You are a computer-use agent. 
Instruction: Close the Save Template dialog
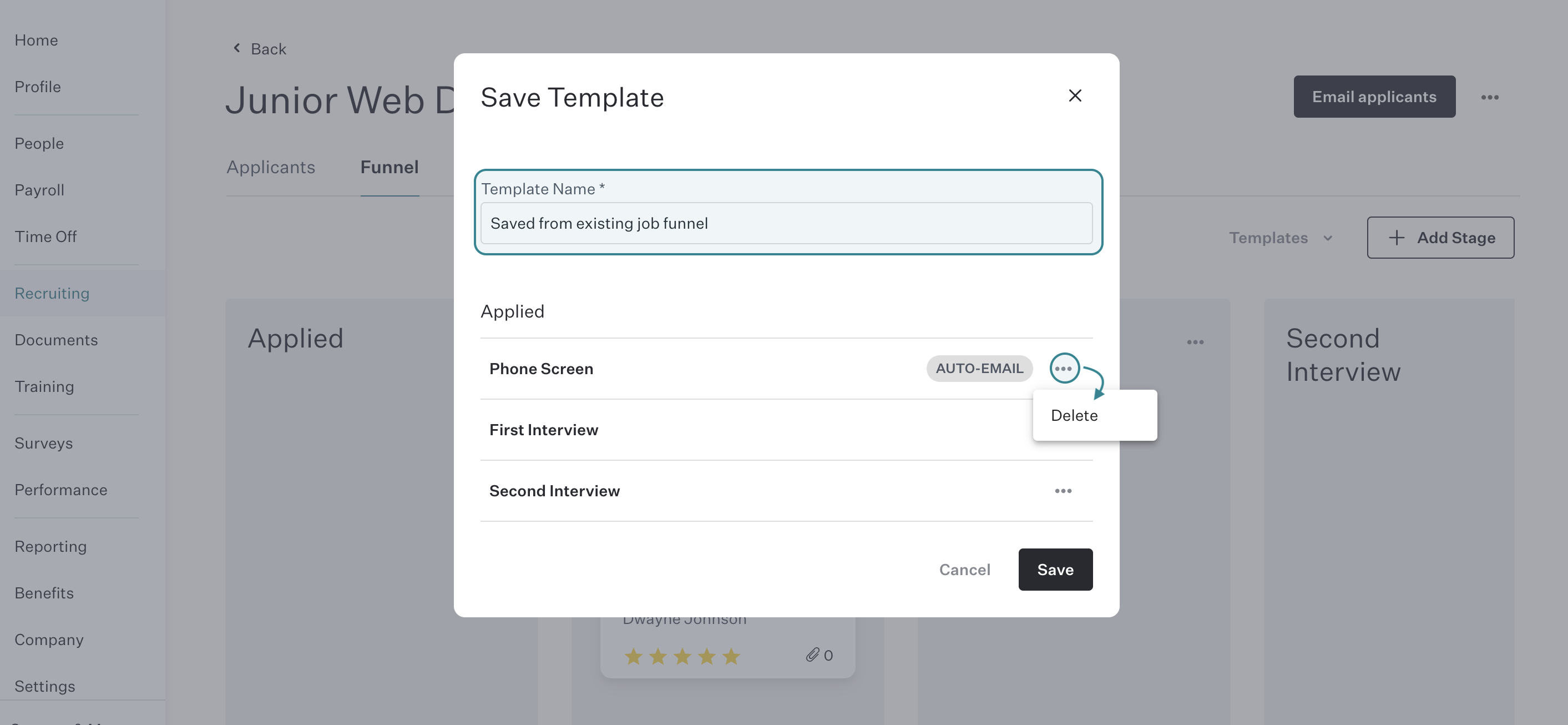tap(1075, 95)
